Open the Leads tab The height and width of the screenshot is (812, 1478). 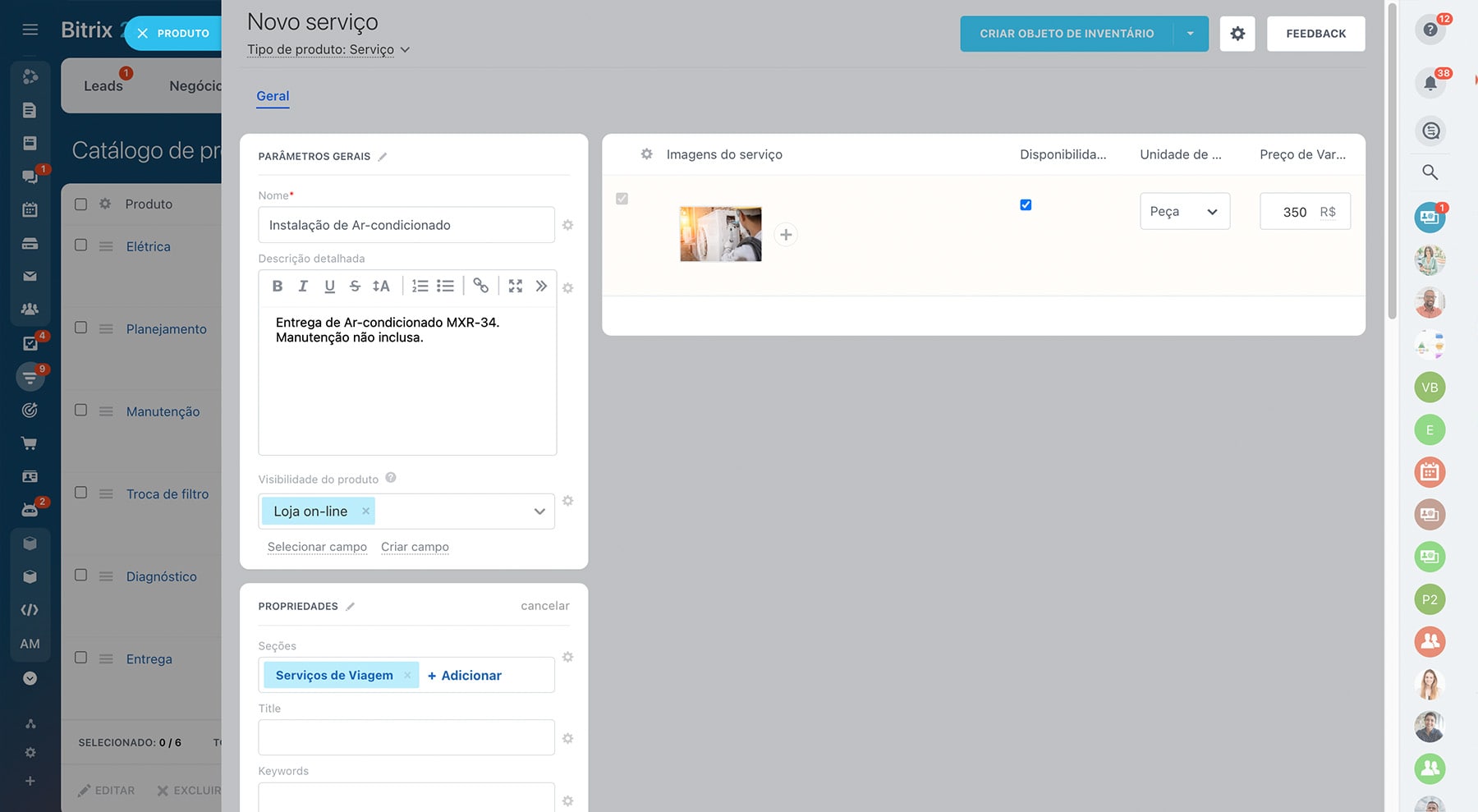103,86
